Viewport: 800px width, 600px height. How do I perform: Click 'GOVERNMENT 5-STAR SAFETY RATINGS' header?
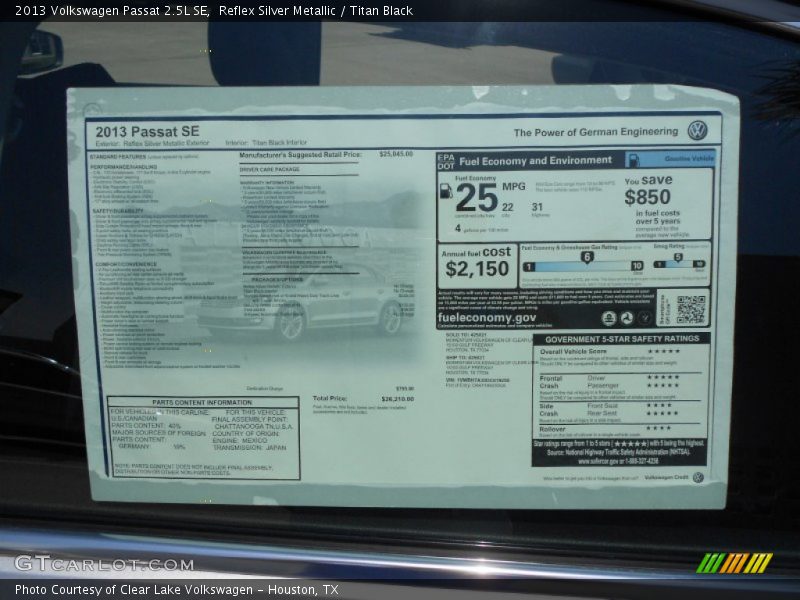(622, 339)
